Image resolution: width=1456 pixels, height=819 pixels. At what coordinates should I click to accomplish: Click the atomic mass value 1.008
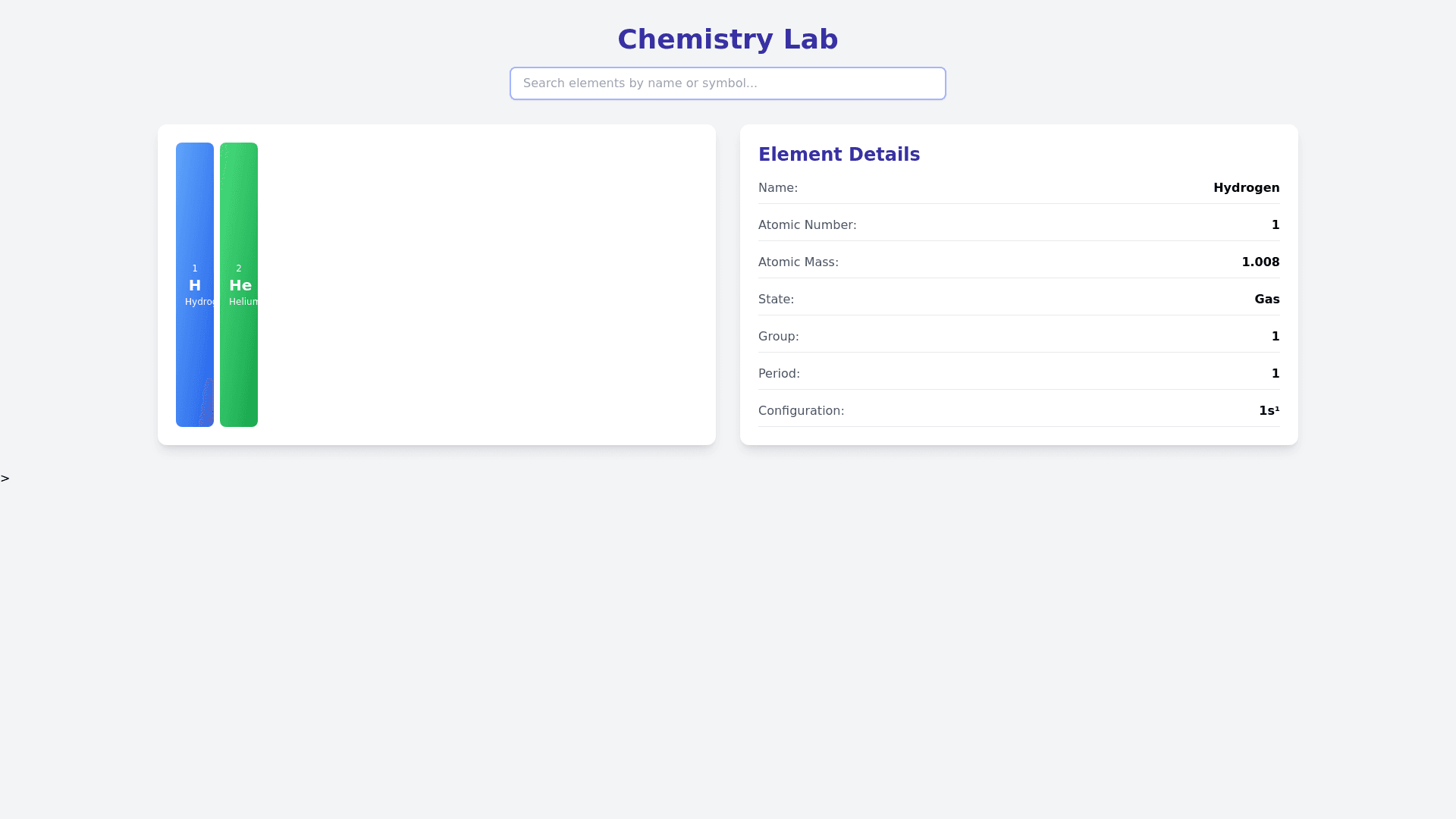[x=1260, y=262]
